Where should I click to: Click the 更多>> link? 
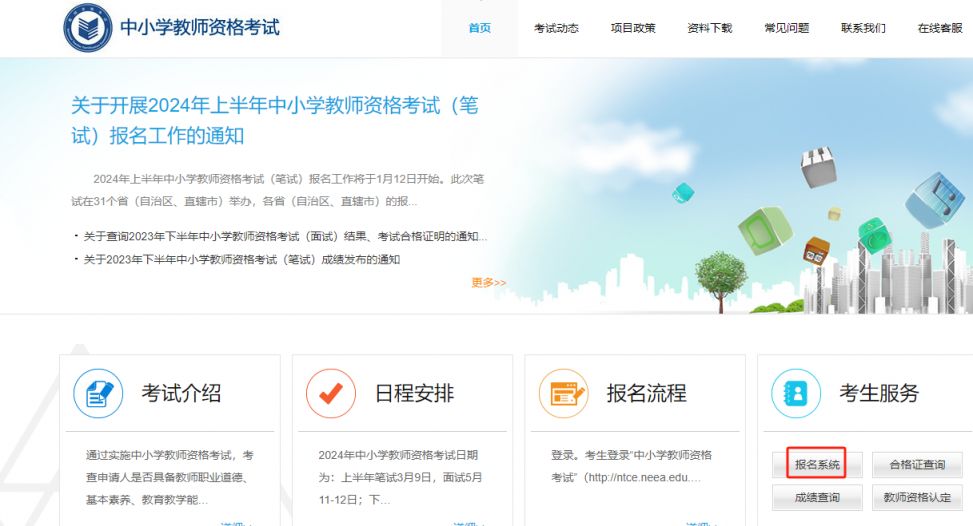488,283
